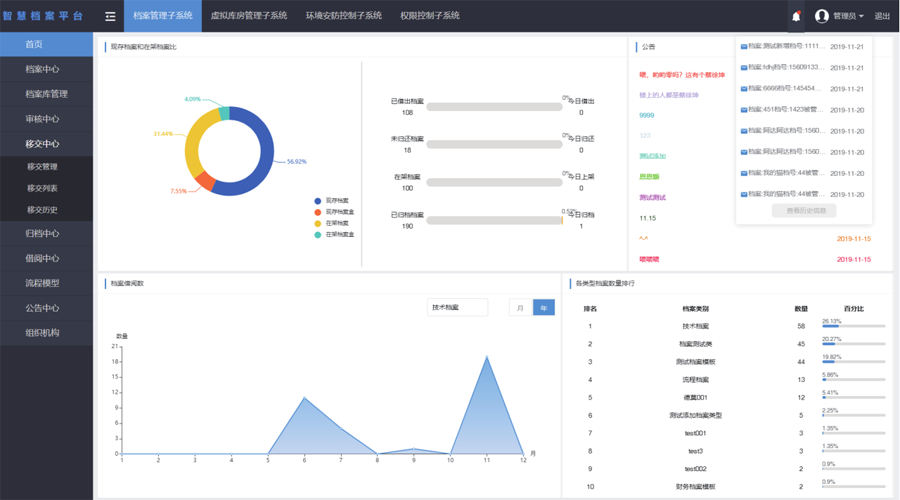Image resolution: width=900 pixels, height=500 pixels.
Task: Click the envelope icon of the 测试新增 message
Action: (744, 46)
